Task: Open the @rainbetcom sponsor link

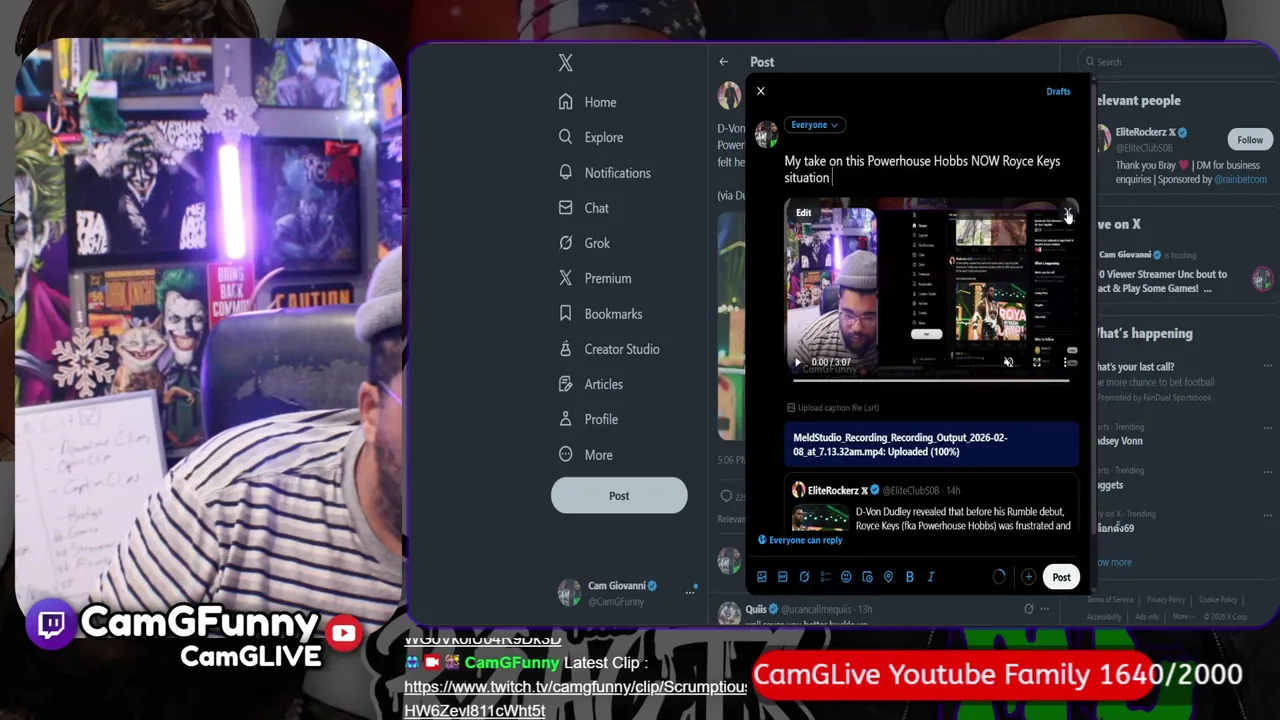Action: tap(1240, 180)
